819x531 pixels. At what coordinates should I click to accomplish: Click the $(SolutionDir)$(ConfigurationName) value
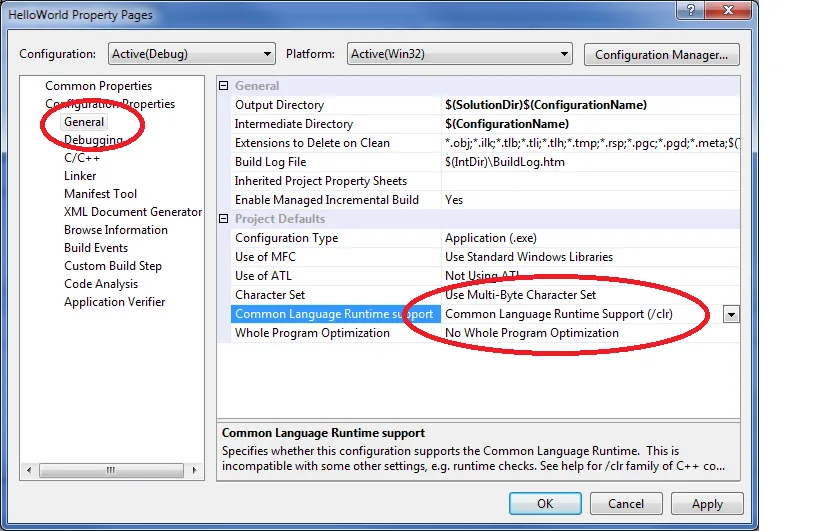coord(546,105)
